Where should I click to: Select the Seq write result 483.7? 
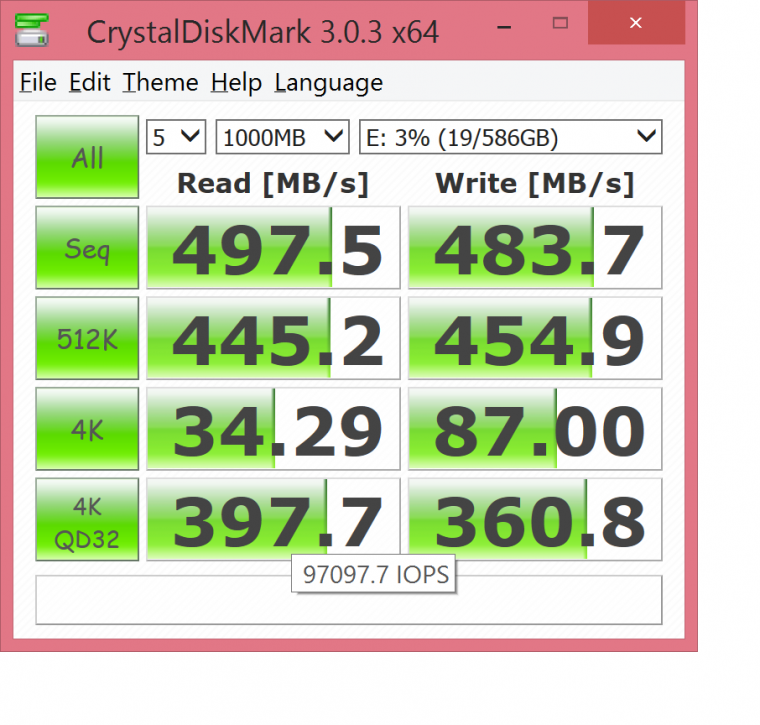tap(535, 248)
